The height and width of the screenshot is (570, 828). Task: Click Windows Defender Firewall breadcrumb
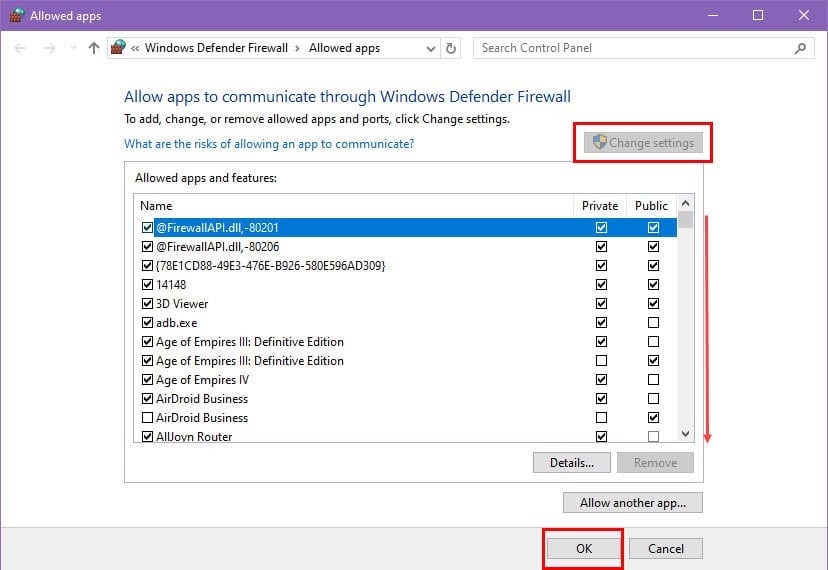tap(217, 48)
